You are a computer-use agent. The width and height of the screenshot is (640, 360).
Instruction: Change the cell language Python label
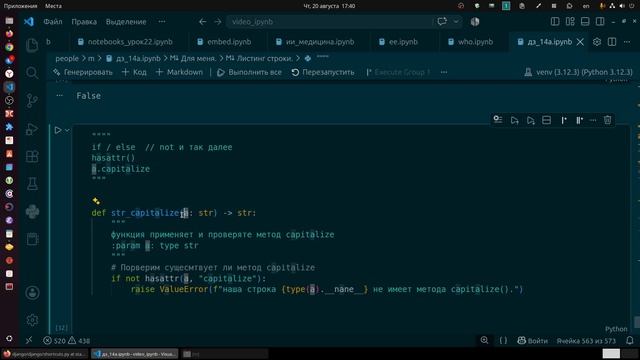coord(616,329)
